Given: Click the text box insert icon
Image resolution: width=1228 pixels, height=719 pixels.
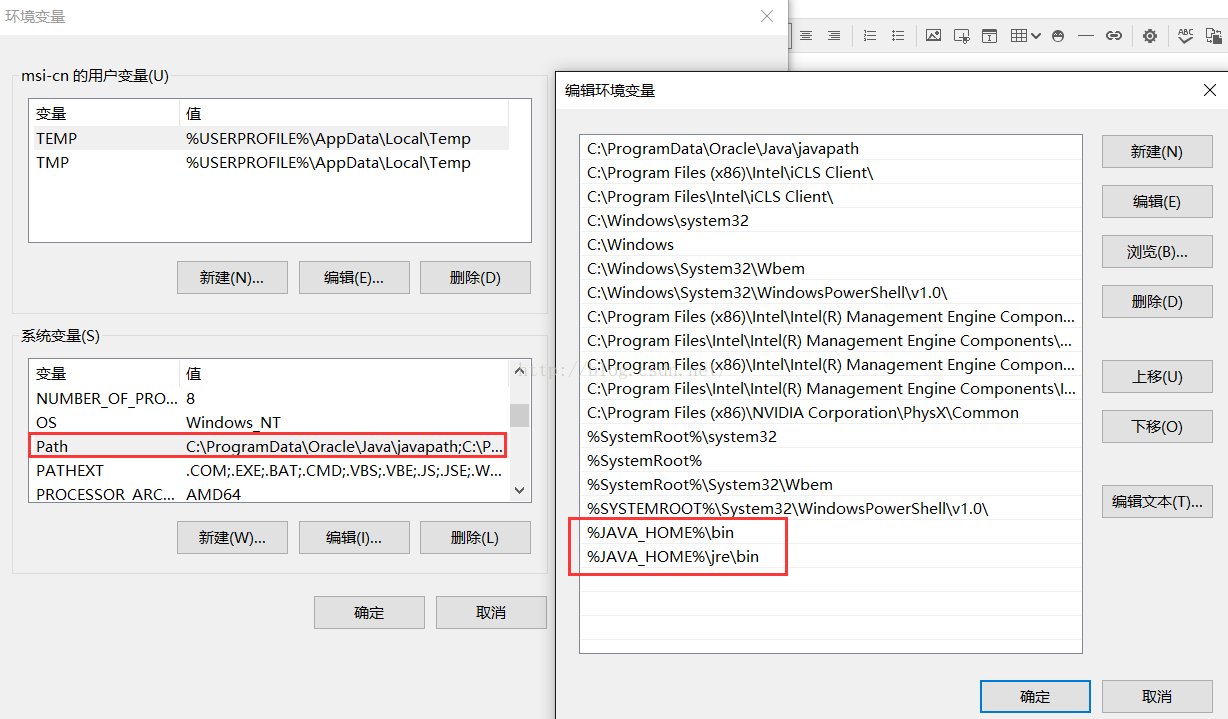Looking at the screenshot, I should click(988, 35).
